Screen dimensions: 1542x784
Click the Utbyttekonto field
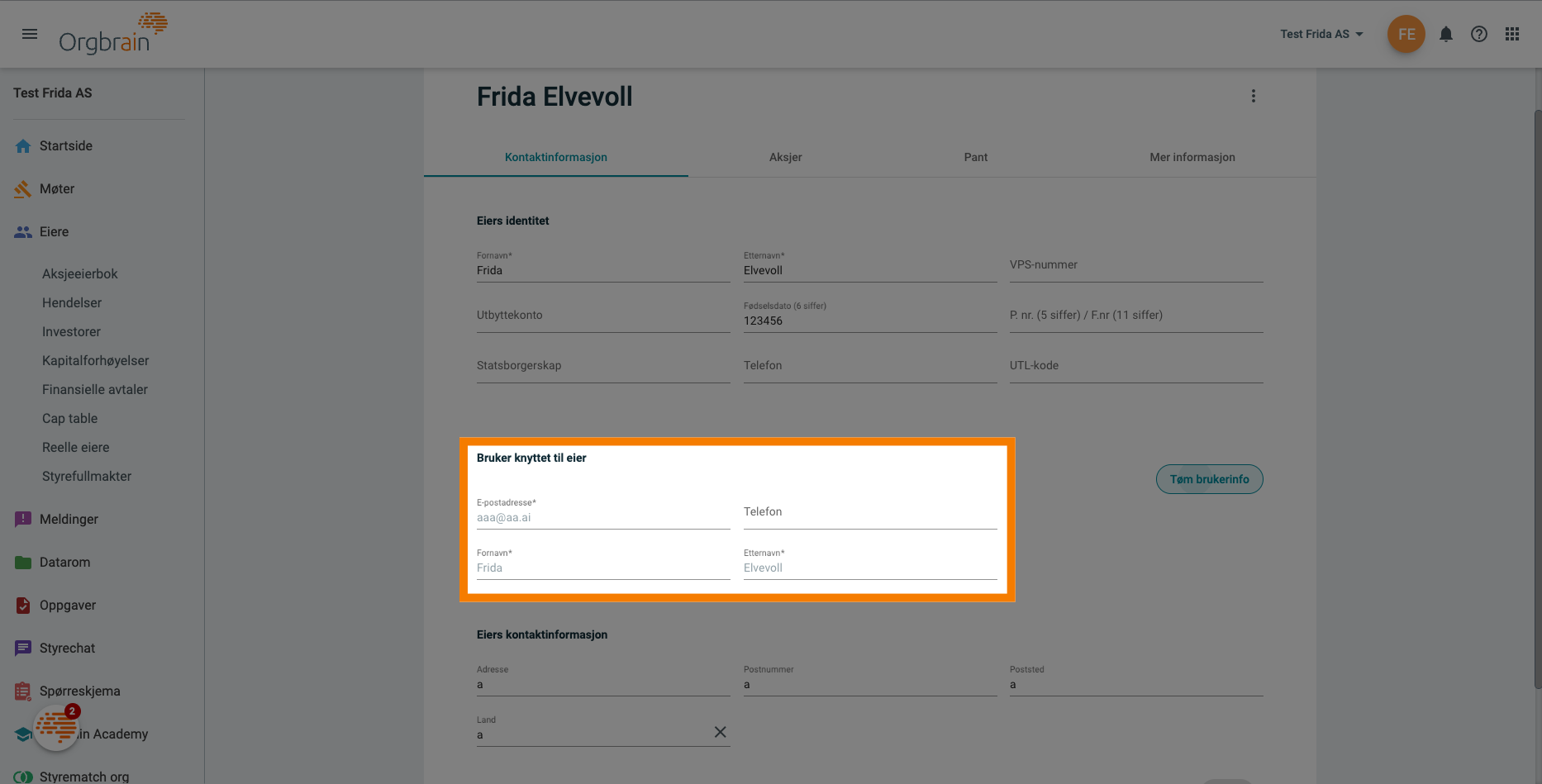[603, 316]
